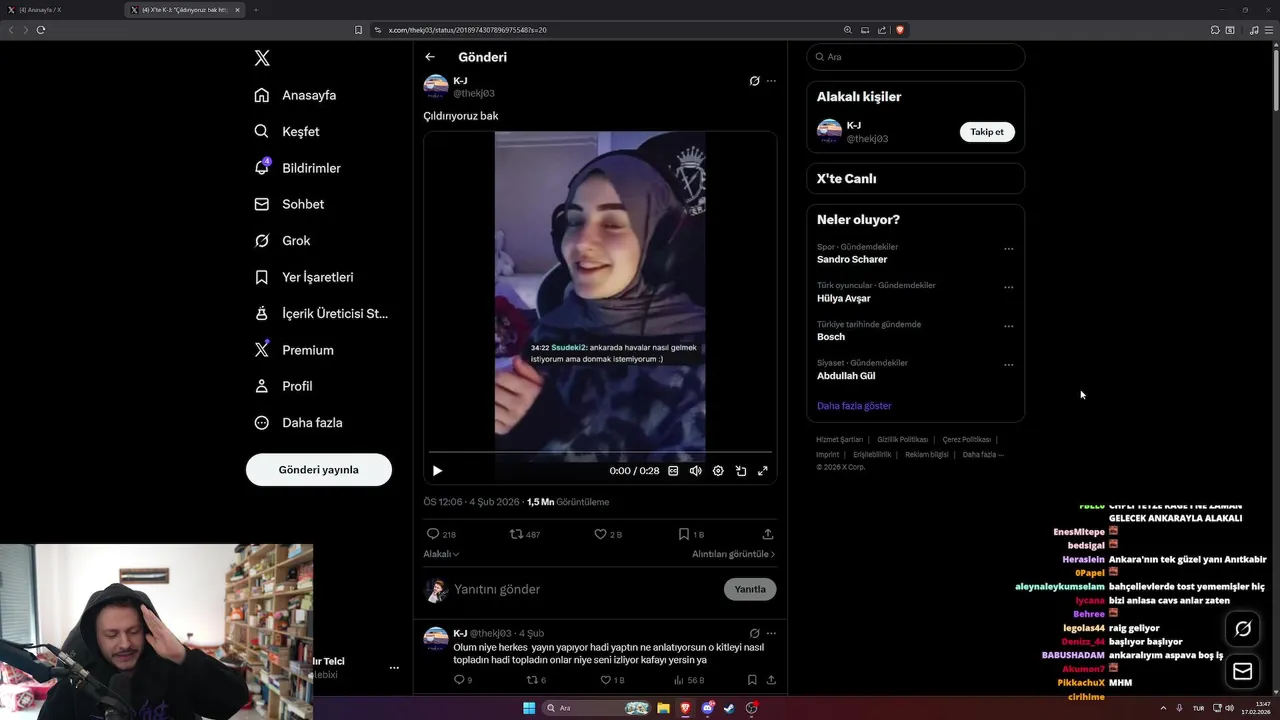
Task: Play the video in the post
Action: pyautogui.click(x=437, y=471)
